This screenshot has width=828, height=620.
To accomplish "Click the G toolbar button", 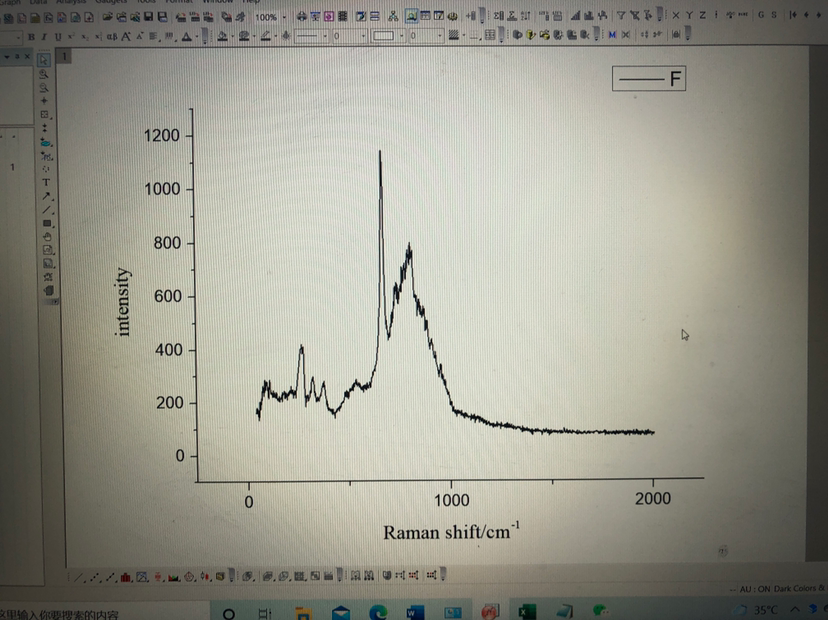I will point(760,15).
